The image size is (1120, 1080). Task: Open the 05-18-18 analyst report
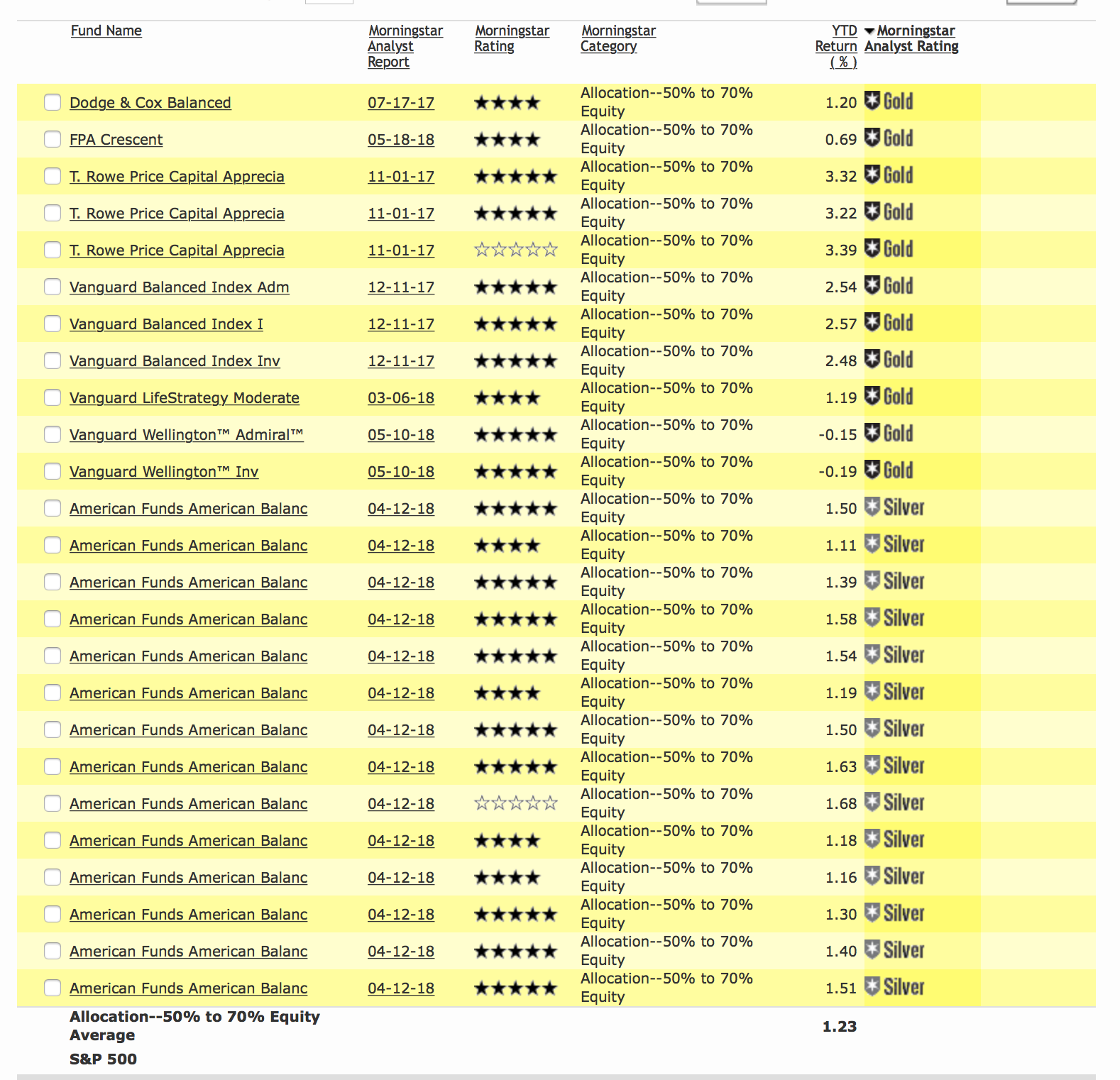(x=401, y=139)
